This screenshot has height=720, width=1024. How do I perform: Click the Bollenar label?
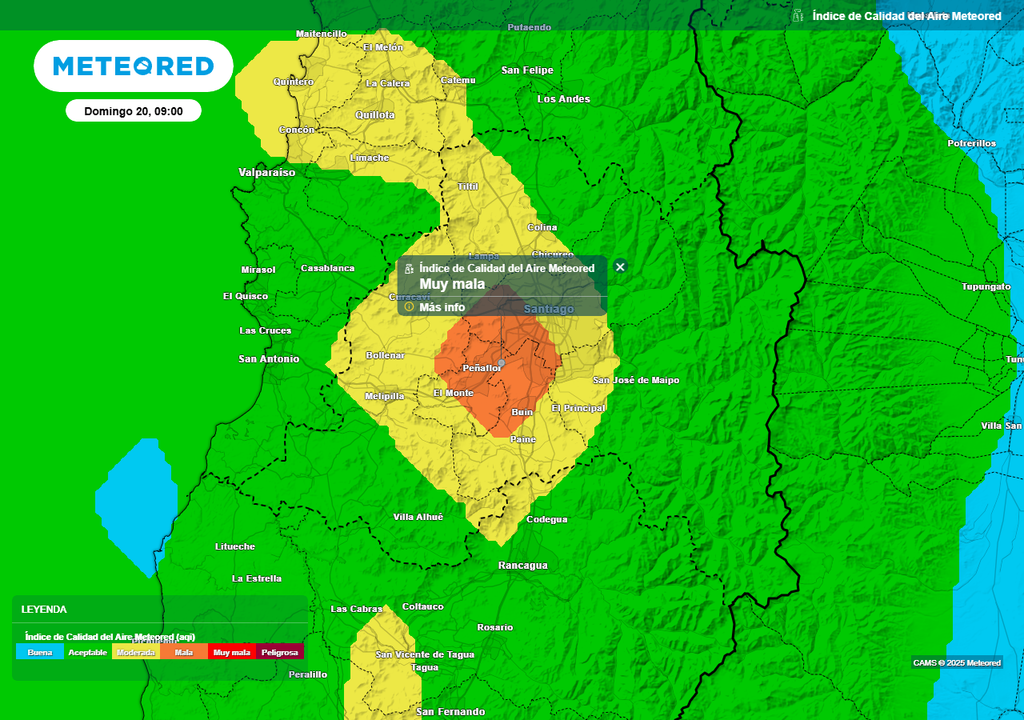tap(385, 355)
